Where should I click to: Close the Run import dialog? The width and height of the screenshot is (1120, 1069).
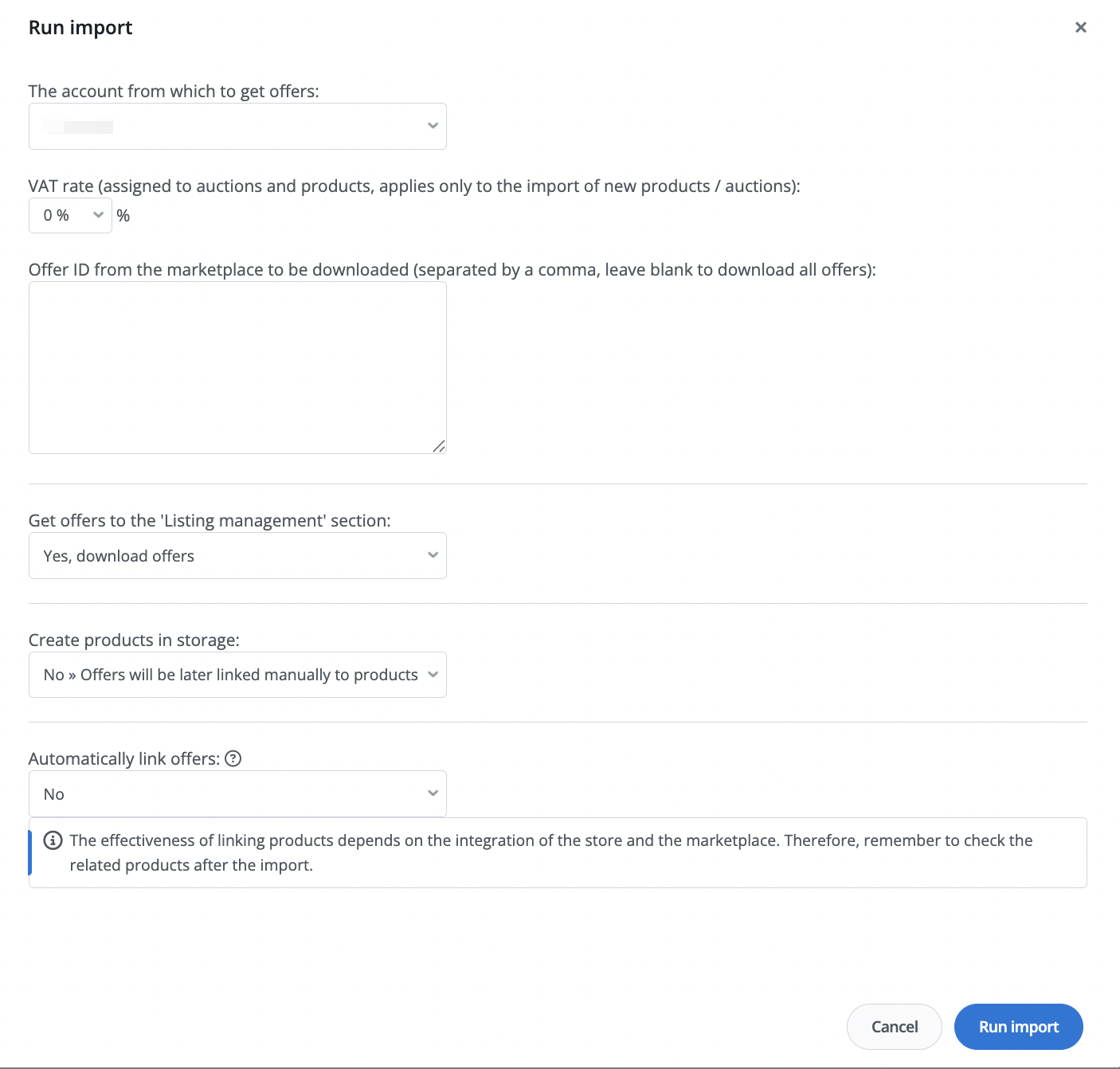[1080, 28]
